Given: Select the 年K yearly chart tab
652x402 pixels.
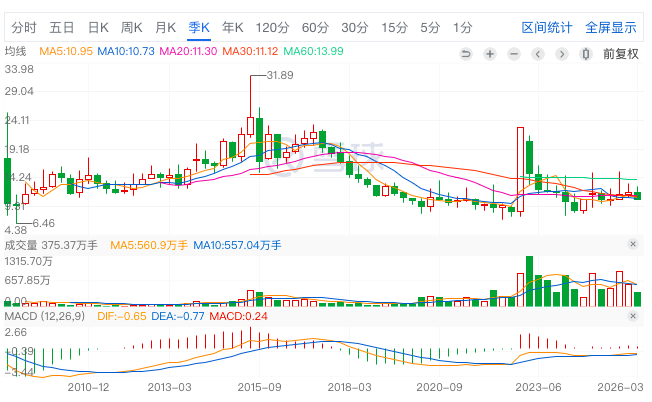Looking at the screenshot, I should tap(233, 27).
